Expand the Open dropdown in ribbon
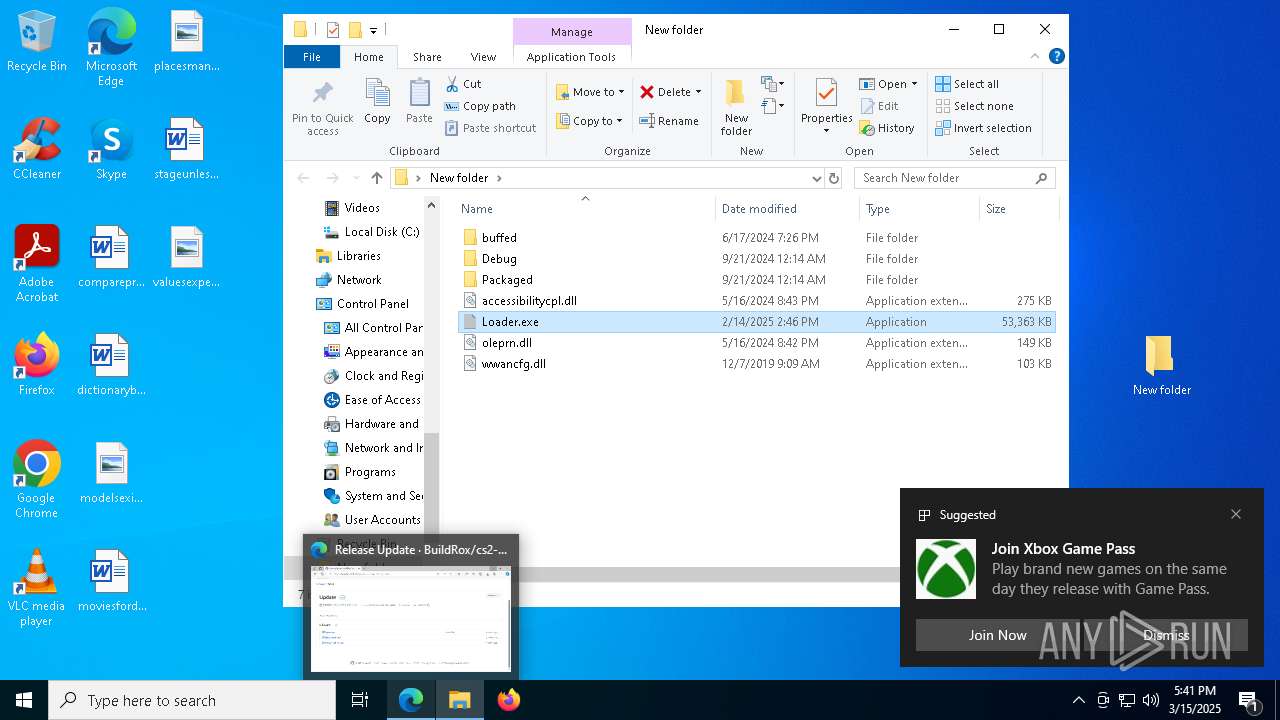The image size is (1280, 720). (914, 84)
